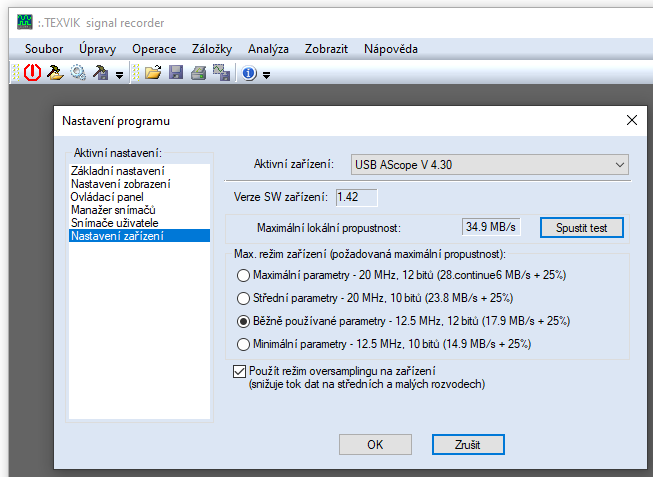
Task: Click the red power icon in toolbar
Action: [32, 73]
